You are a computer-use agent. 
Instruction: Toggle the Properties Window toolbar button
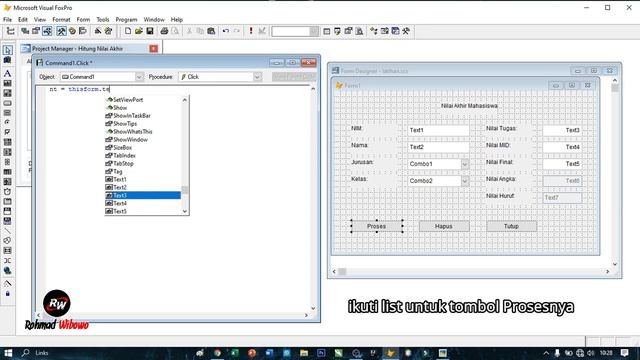[x=36, y=31]
